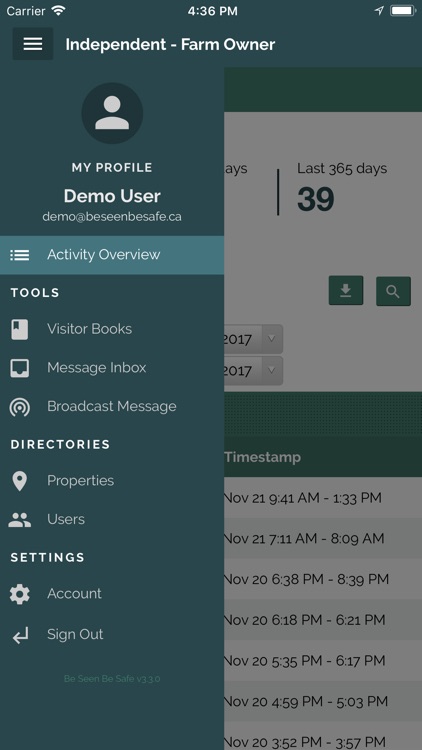Tap the Visitor Books bookmark icon
Image resolution: width=422 pixels, height=750 pixels.
click(20, 330)
